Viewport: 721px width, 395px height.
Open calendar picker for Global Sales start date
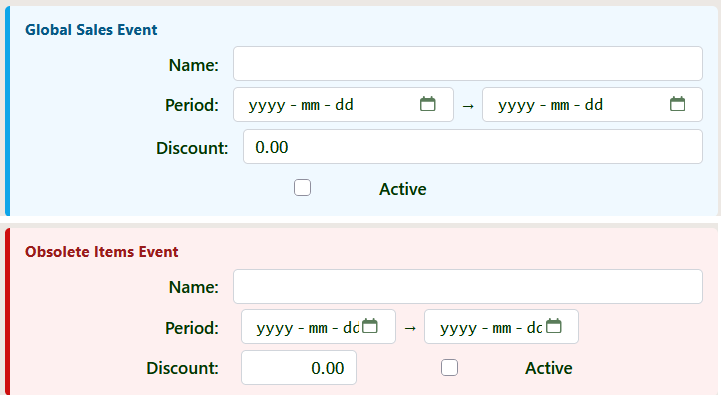point(428,104)
